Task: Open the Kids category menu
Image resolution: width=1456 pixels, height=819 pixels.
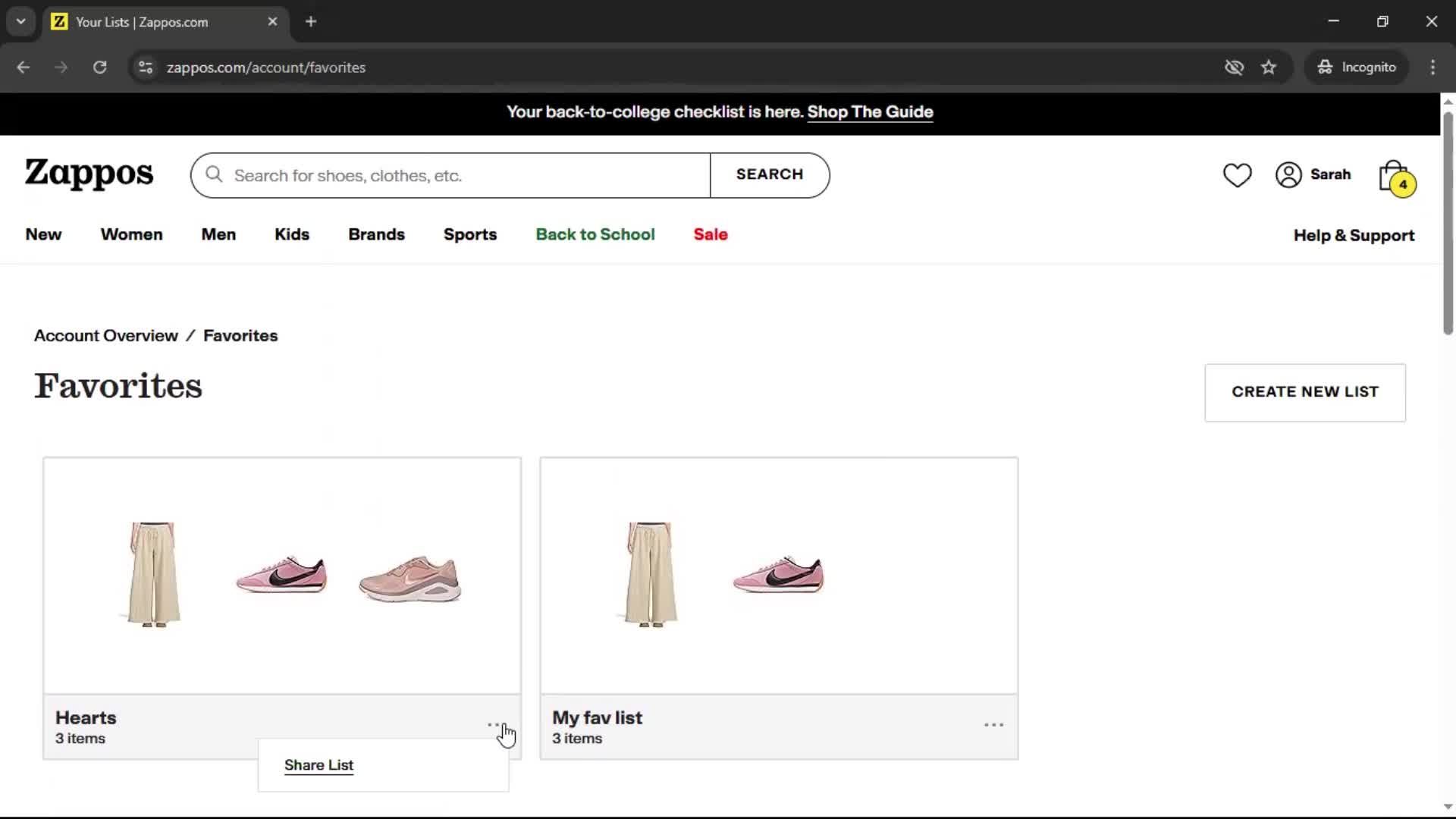Action: 292,234
